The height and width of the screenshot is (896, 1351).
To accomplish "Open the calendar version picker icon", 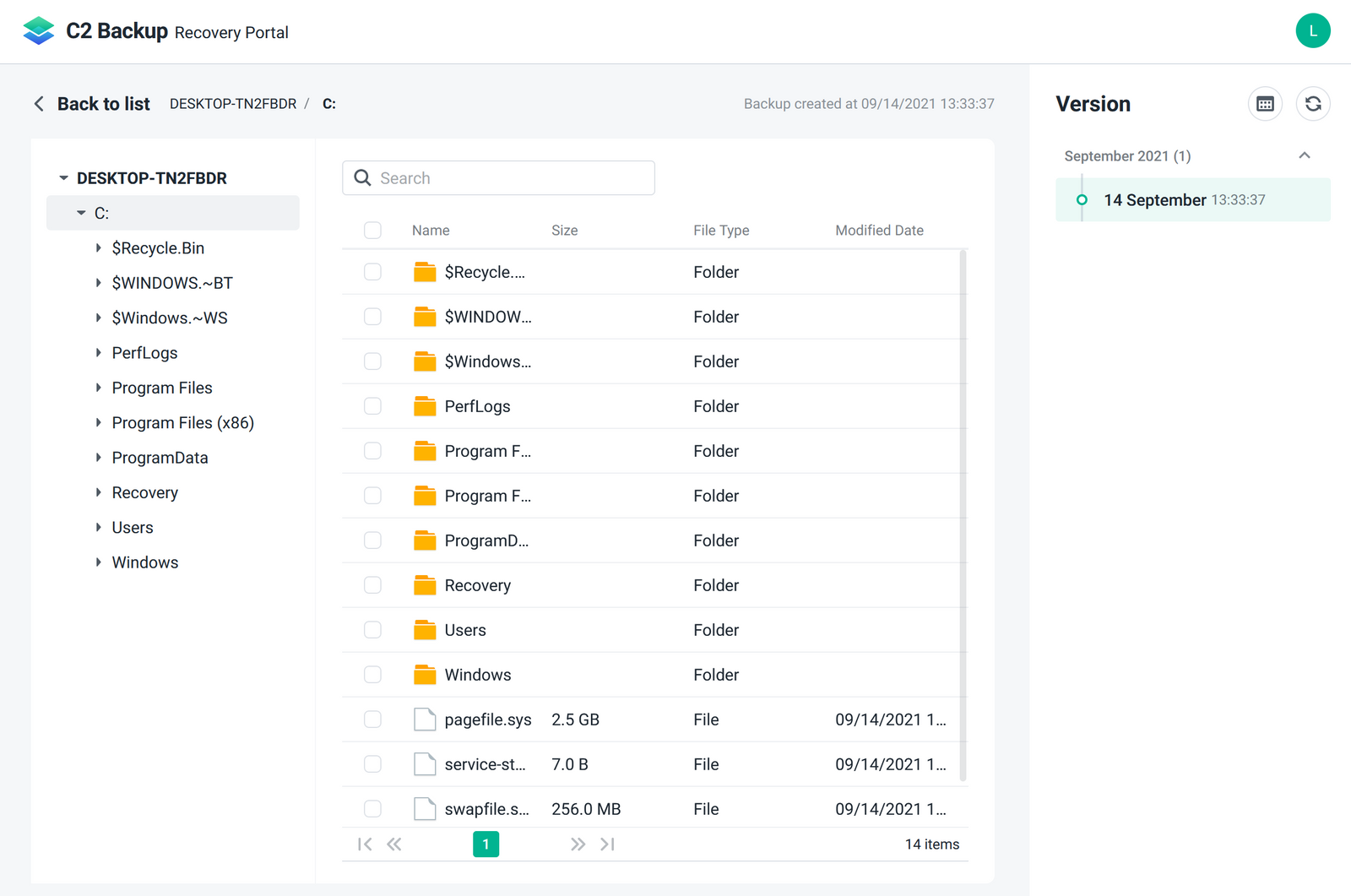I will pyautogui.click(x=1265, y=104).
